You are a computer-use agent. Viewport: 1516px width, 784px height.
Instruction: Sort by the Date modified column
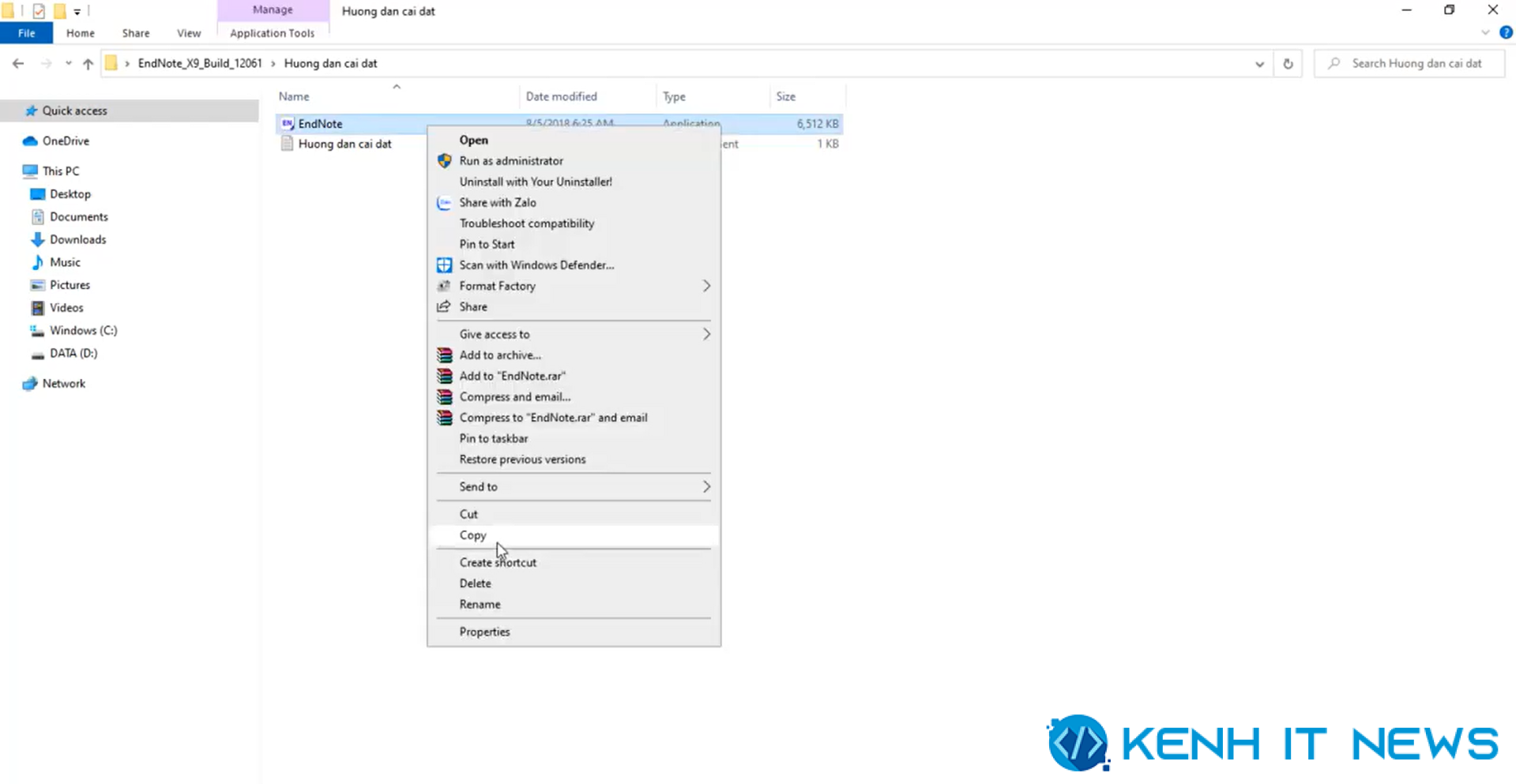pyautogui.click(x=562, y=96)
